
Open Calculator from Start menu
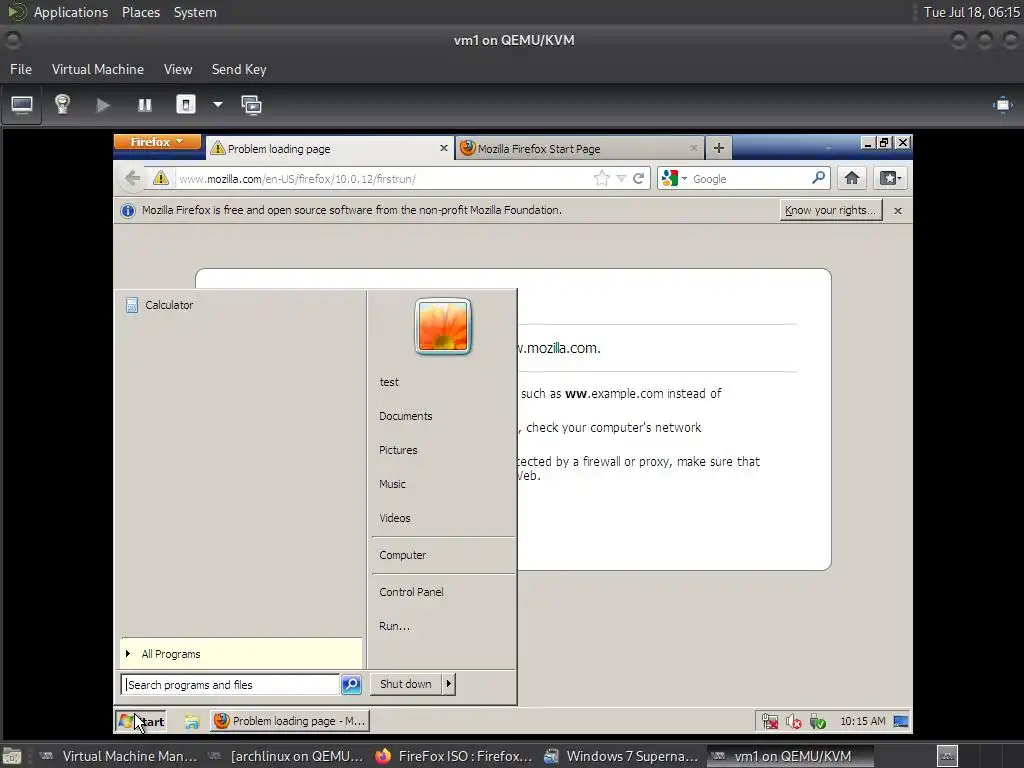[241, 305]
